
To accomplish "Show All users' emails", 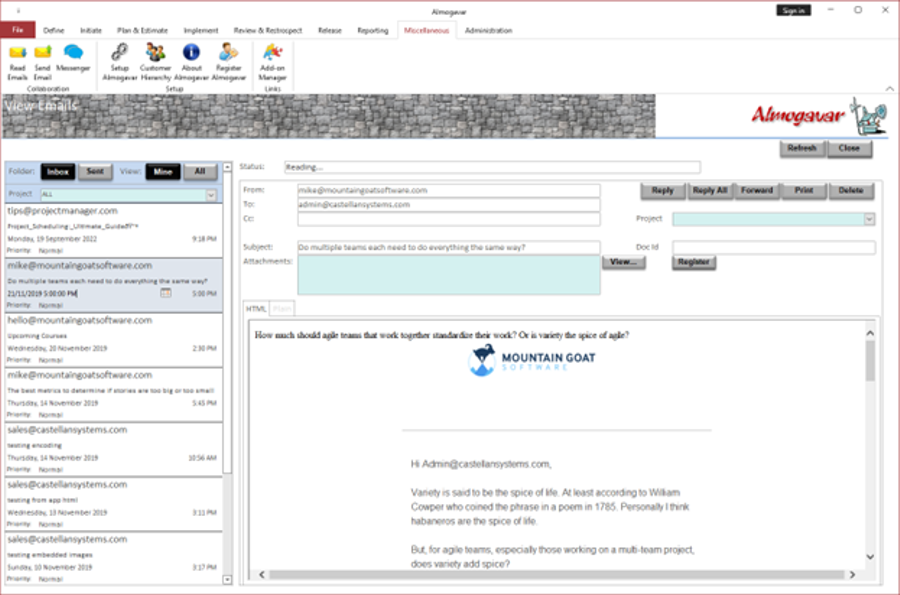I will pyautogui.click(x=200, y=172).
